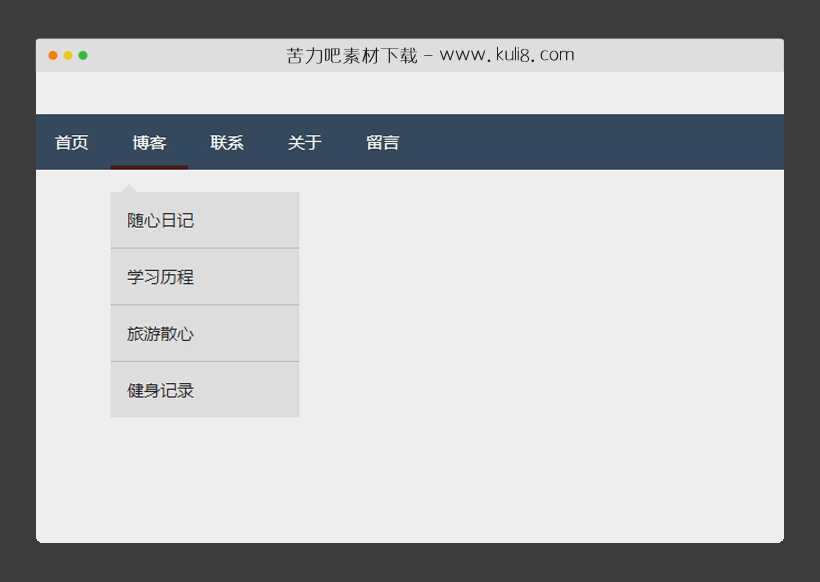Collapse the 博客 dropdown menu
820x582 pixels.
(x=149, y=142)
